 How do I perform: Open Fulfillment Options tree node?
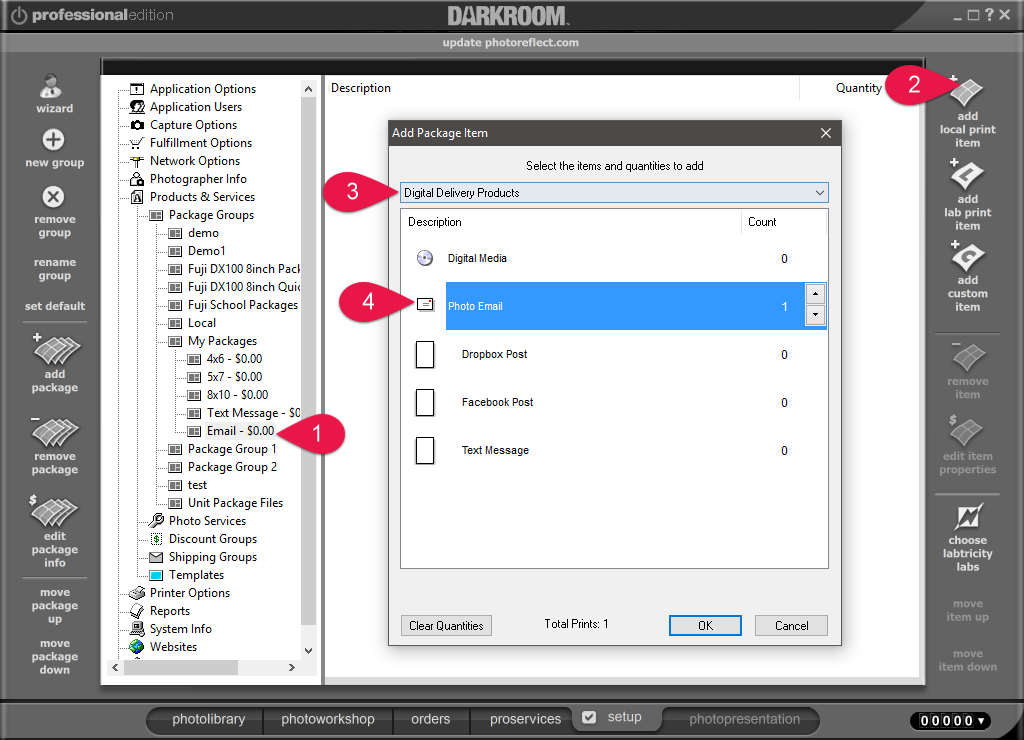click(x=200, y=142)
